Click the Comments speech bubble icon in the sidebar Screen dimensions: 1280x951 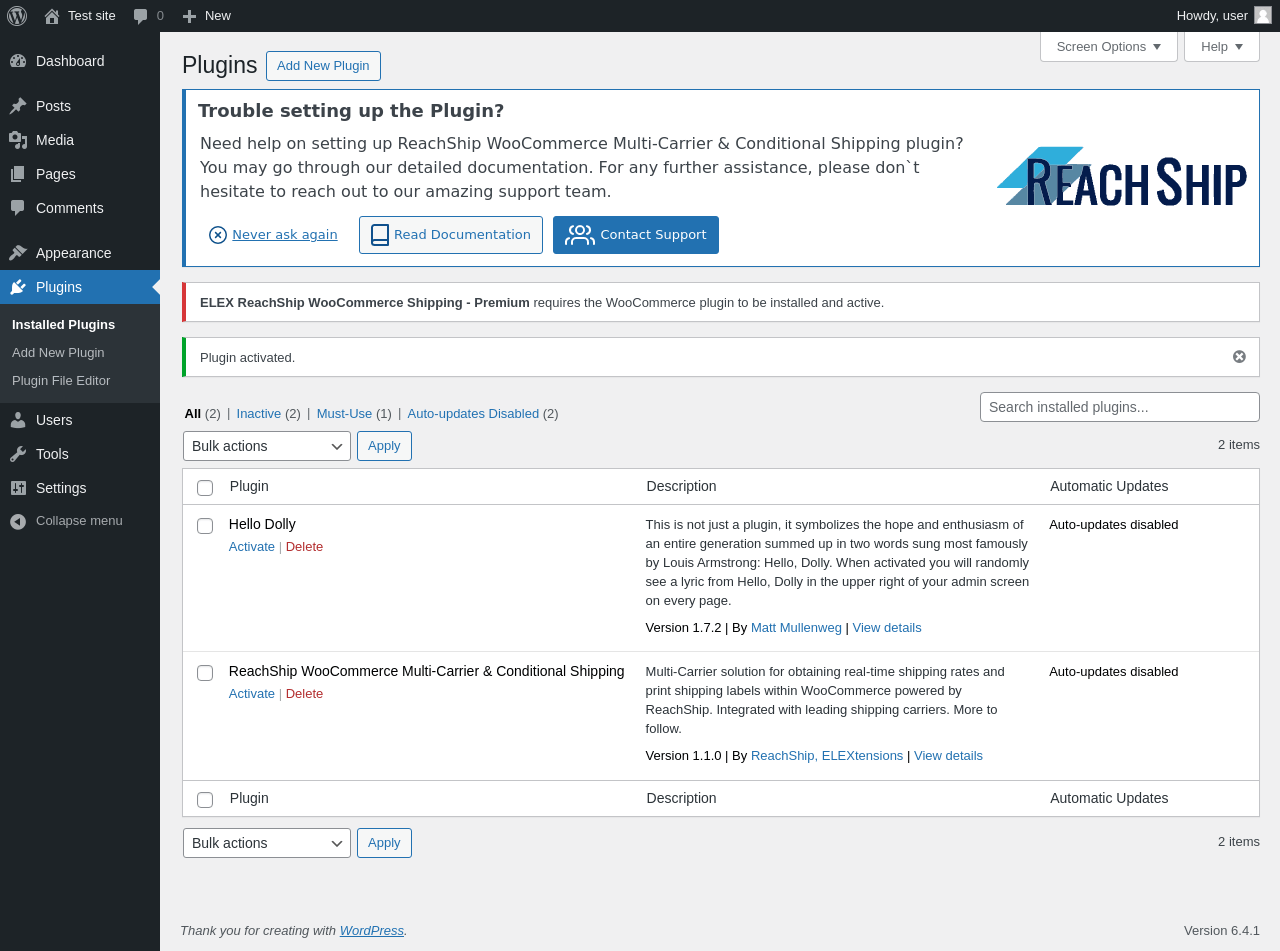(18, 208)
